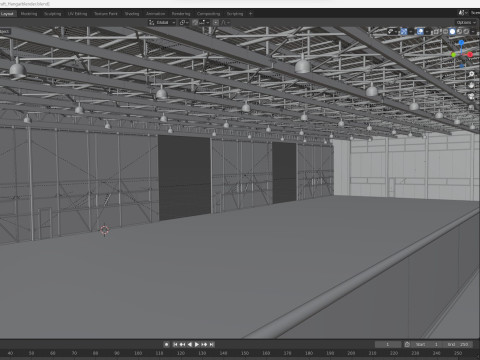Jump to previous keyframe
The image size is (480, 360).
[182, 344]
